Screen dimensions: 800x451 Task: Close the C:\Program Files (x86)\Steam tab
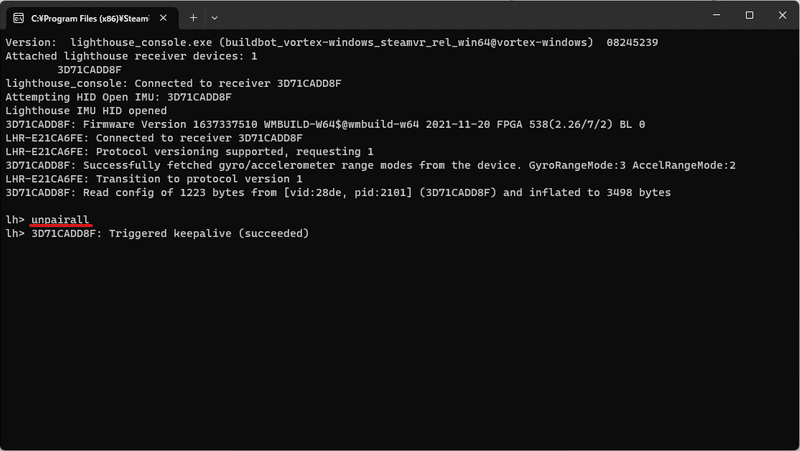[x=163, y=18]
